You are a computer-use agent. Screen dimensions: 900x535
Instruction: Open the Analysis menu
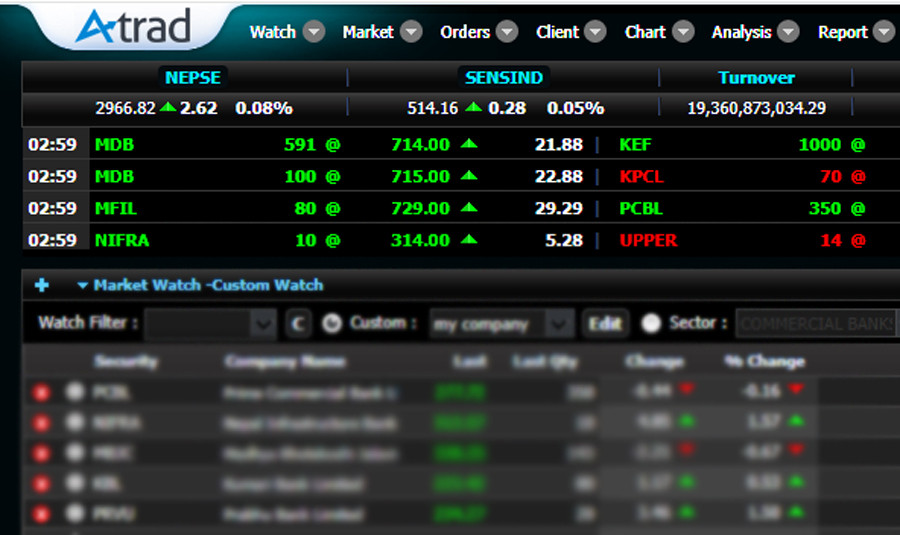(x=742, y=32)
